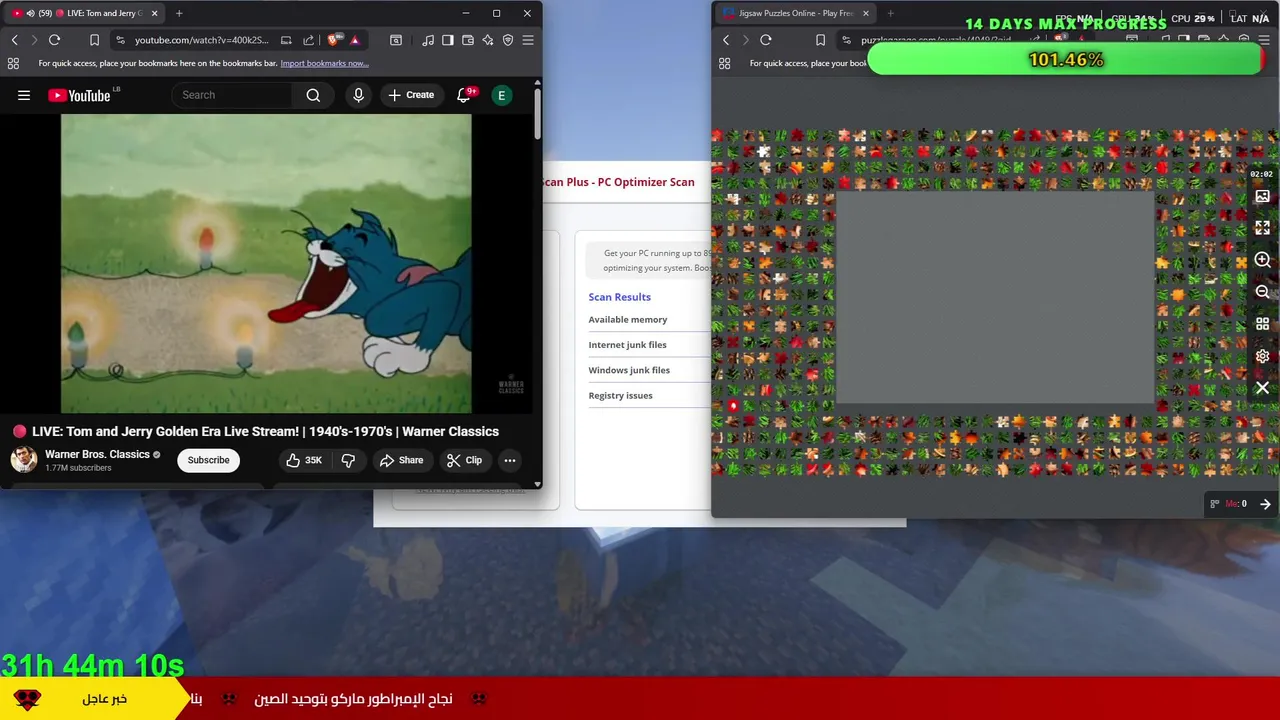Open Brave VPN shield icon
The image size is (1280, 720).
pyautogui.click(x=508, y=40)
